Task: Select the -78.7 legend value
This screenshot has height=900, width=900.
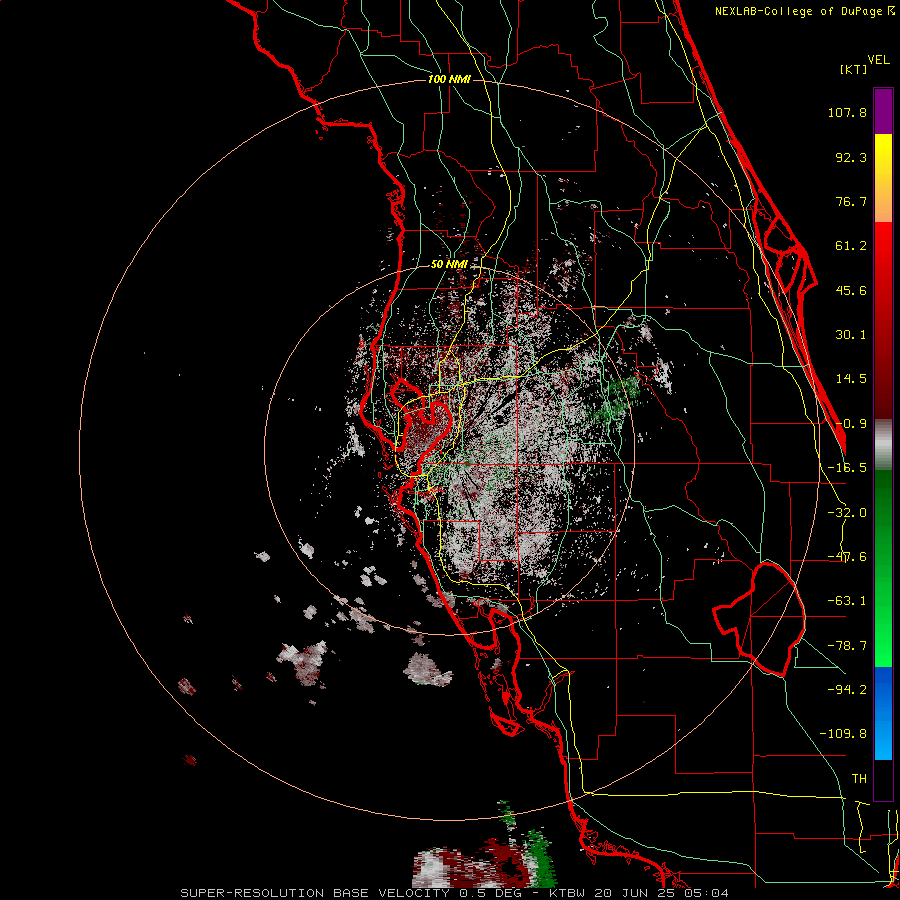Action: click(847, 646)
